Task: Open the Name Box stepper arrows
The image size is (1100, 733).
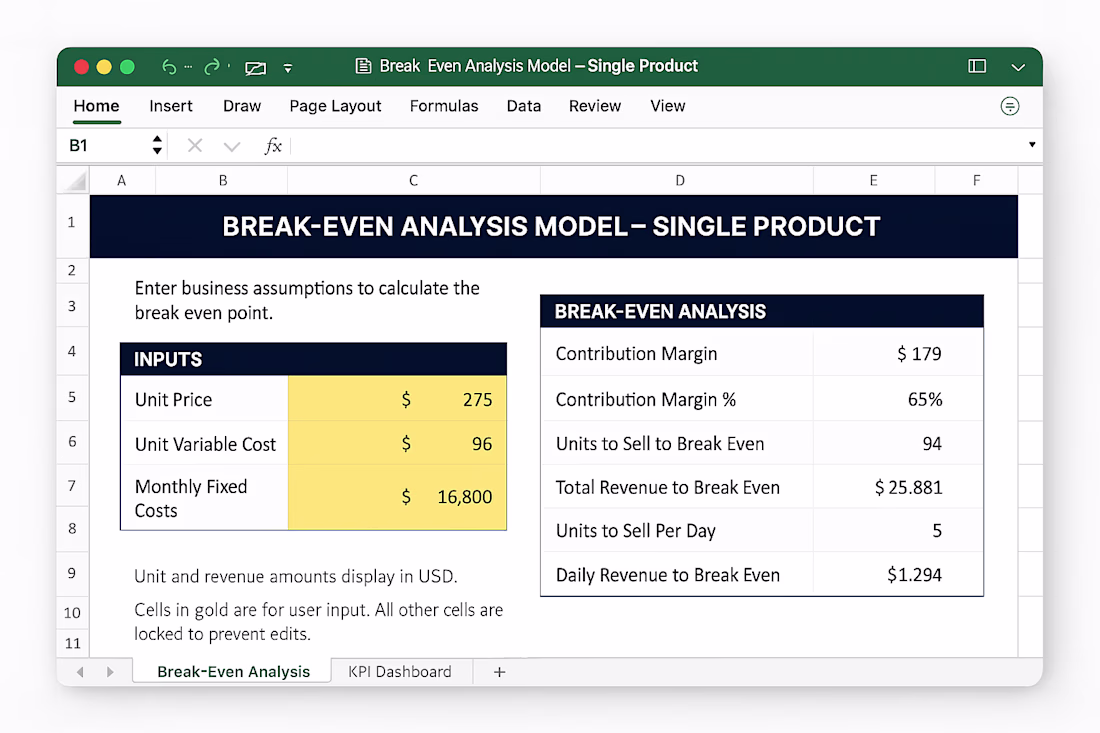Action: 157,145
